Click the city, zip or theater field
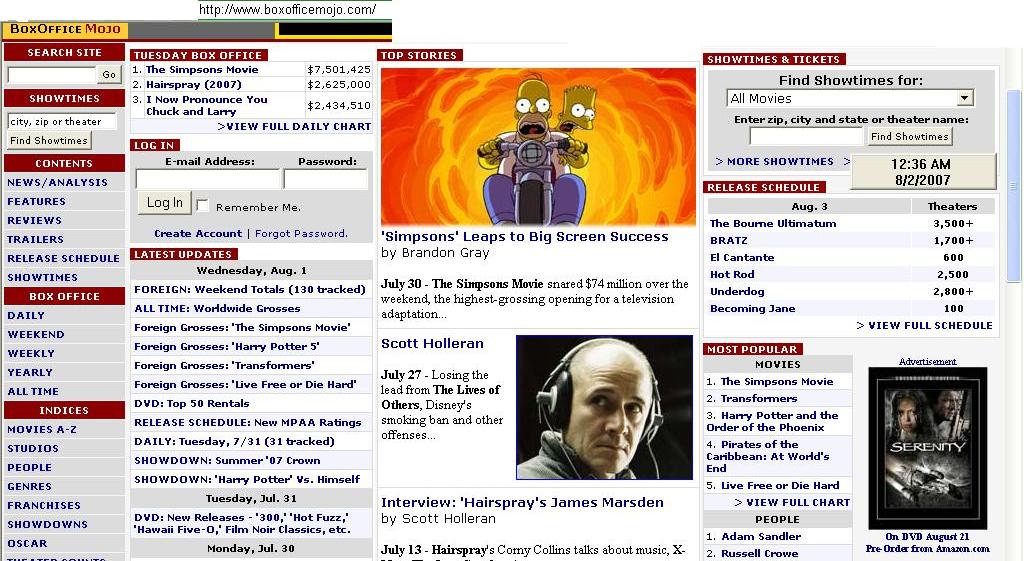The height and width of the screenshot is (561, 1024). tap(61, 121)
